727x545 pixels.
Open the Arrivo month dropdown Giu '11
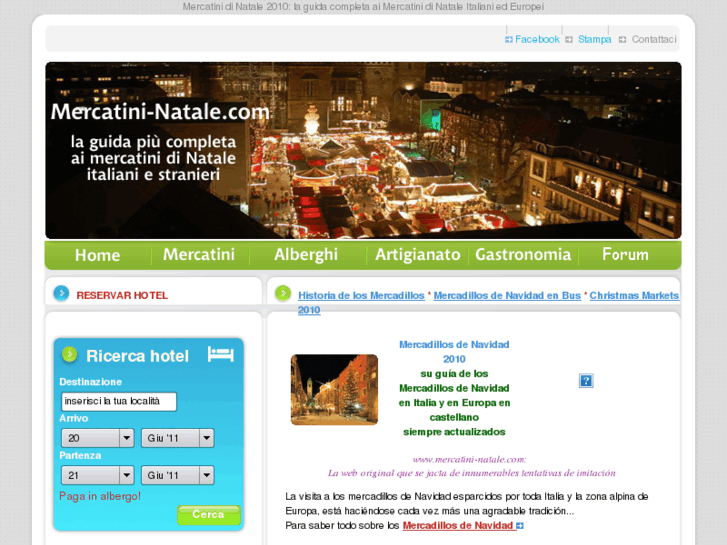pos(178,438)
